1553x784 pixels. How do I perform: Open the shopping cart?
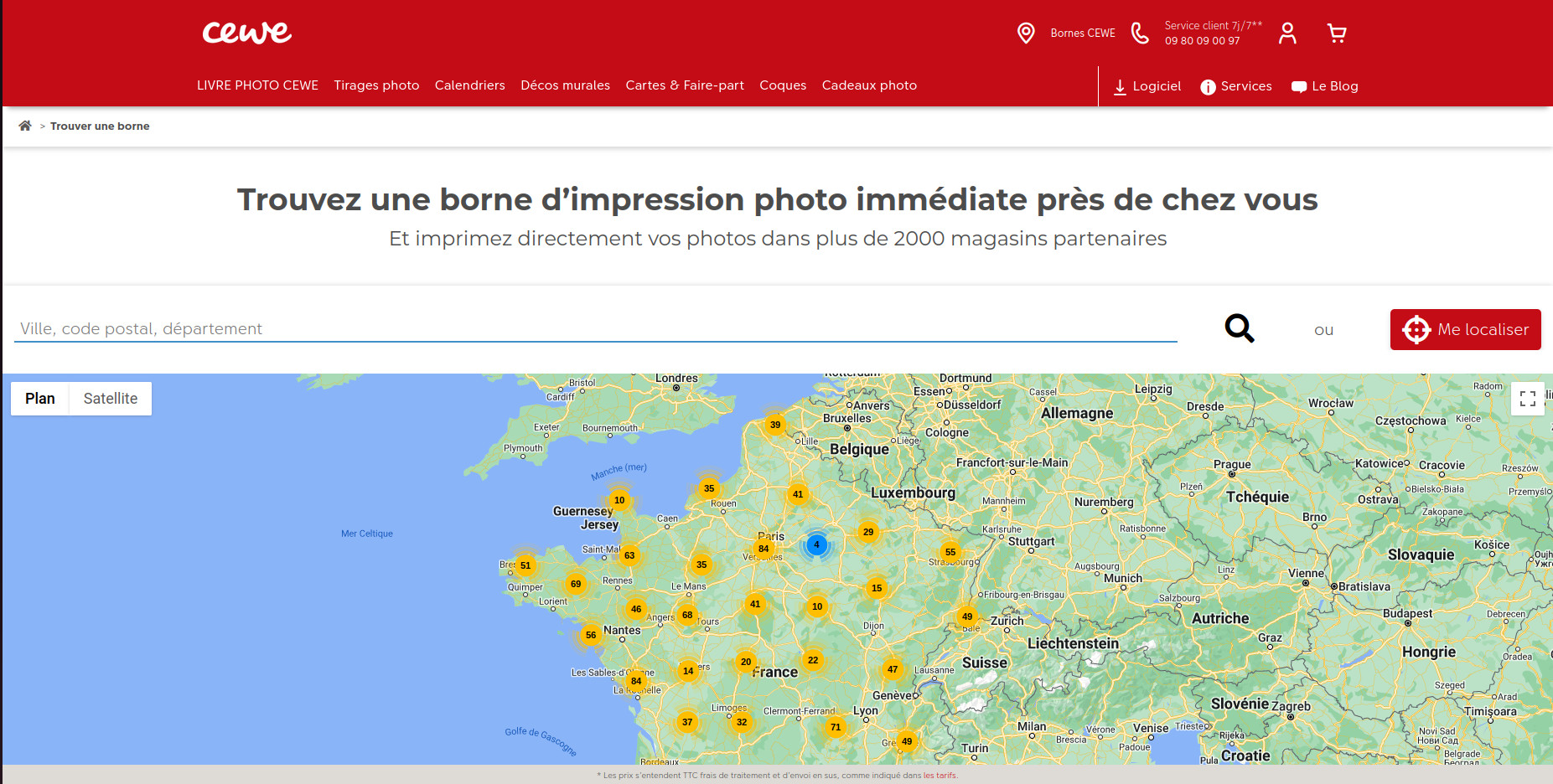click(1337, 34)
